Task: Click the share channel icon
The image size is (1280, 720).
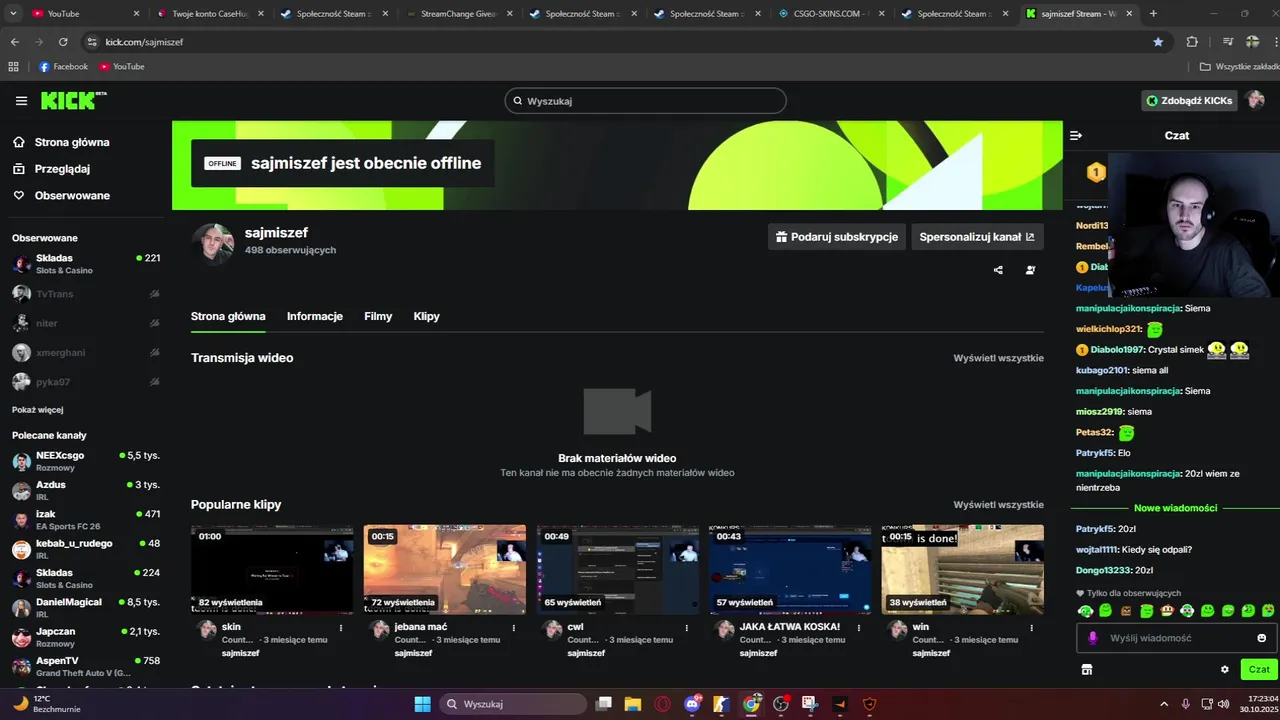Action: coord(998,270)
